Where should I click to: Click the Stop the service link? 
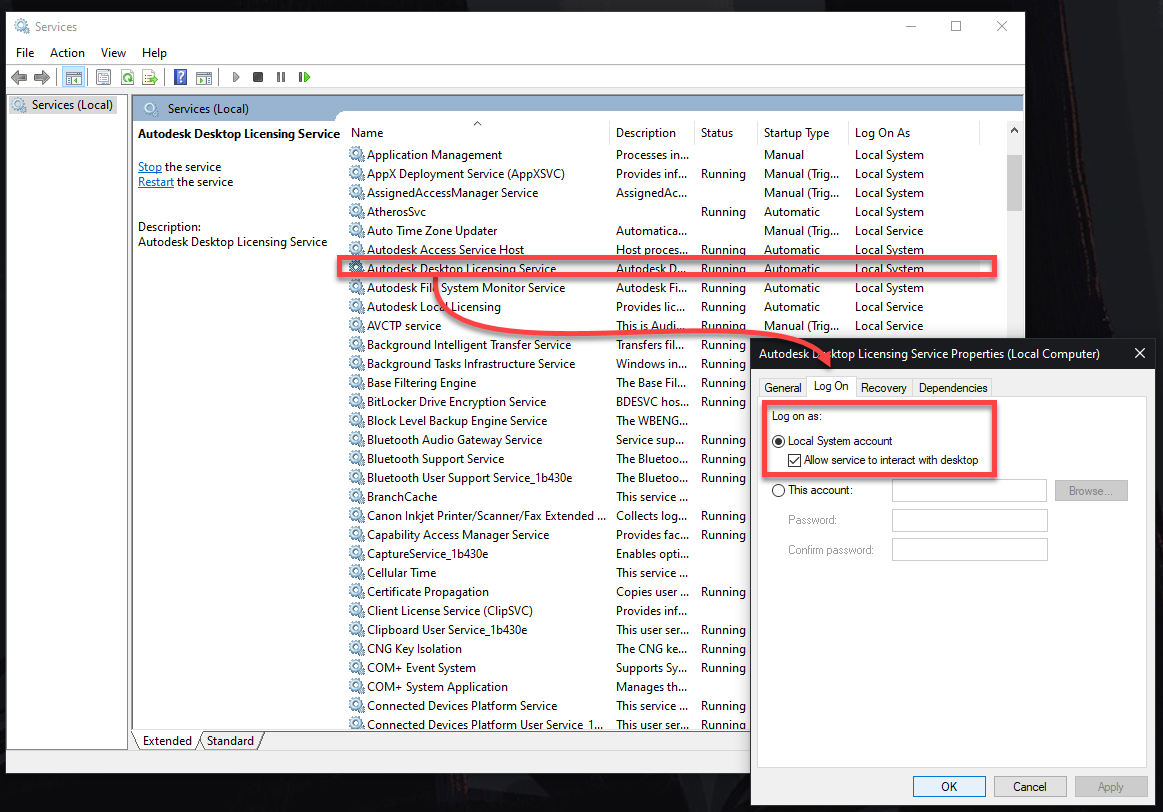pyautogui.click(x=150, y=167)
